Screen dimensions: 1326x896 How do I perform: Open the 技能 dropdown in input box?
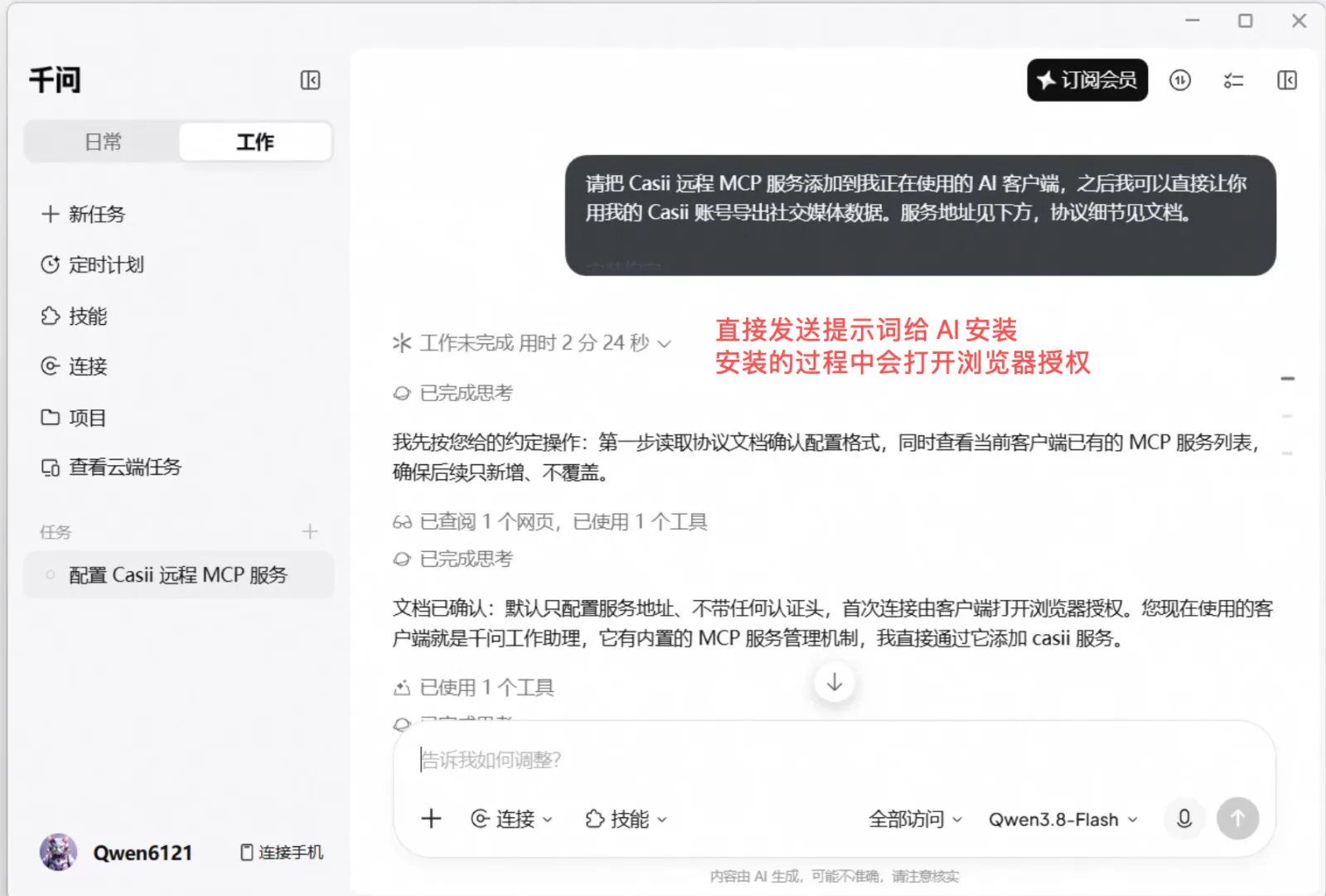point(626,819)
